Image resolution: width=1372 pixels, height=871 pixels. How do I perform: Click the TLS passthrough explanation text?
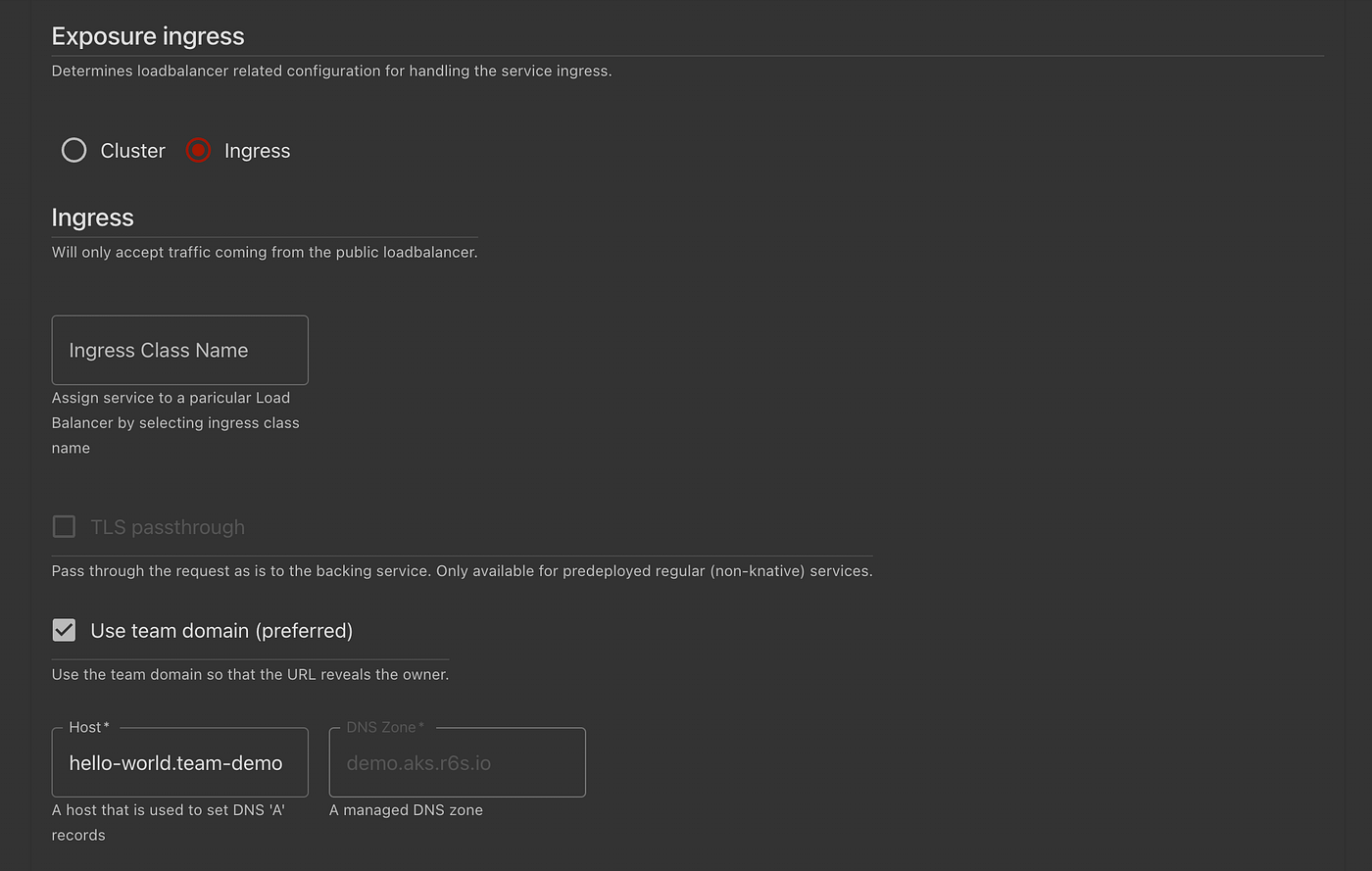point(462,570)
